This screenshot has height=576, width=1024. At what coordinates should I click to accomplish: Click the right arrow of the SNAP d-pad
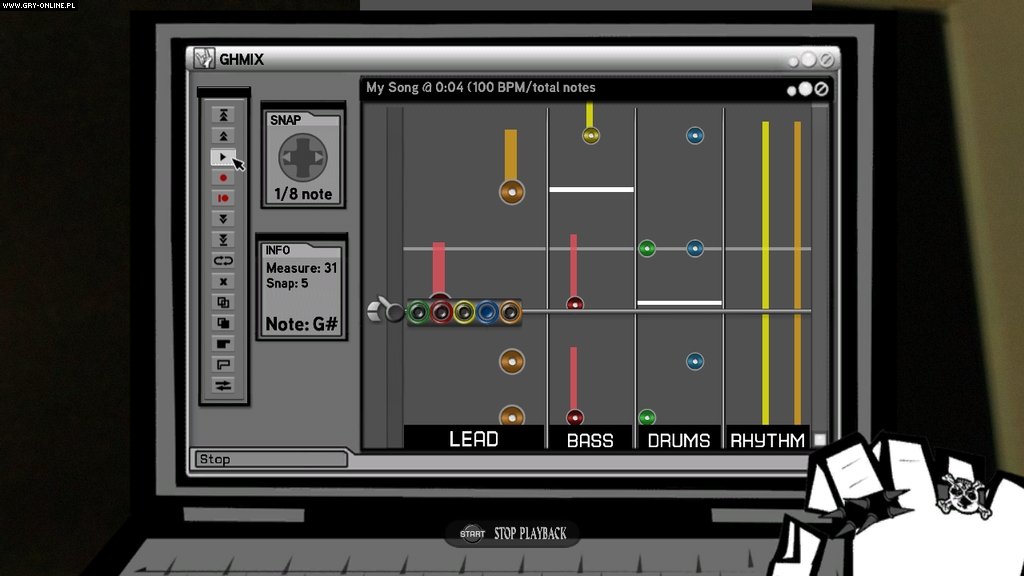pyautogui.click(x=319, y=157)
